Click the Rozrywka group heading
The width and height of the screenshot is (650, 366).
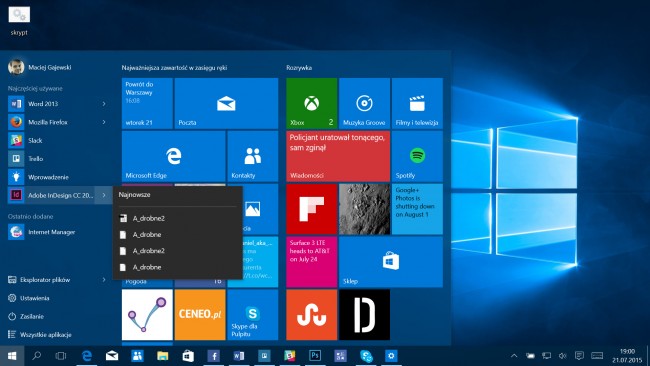coord(299,68)
